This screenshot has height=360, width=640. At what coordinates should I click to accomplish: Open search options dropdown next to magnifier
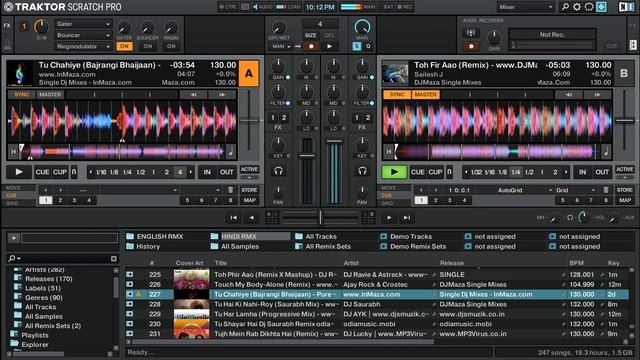[19, 258]
